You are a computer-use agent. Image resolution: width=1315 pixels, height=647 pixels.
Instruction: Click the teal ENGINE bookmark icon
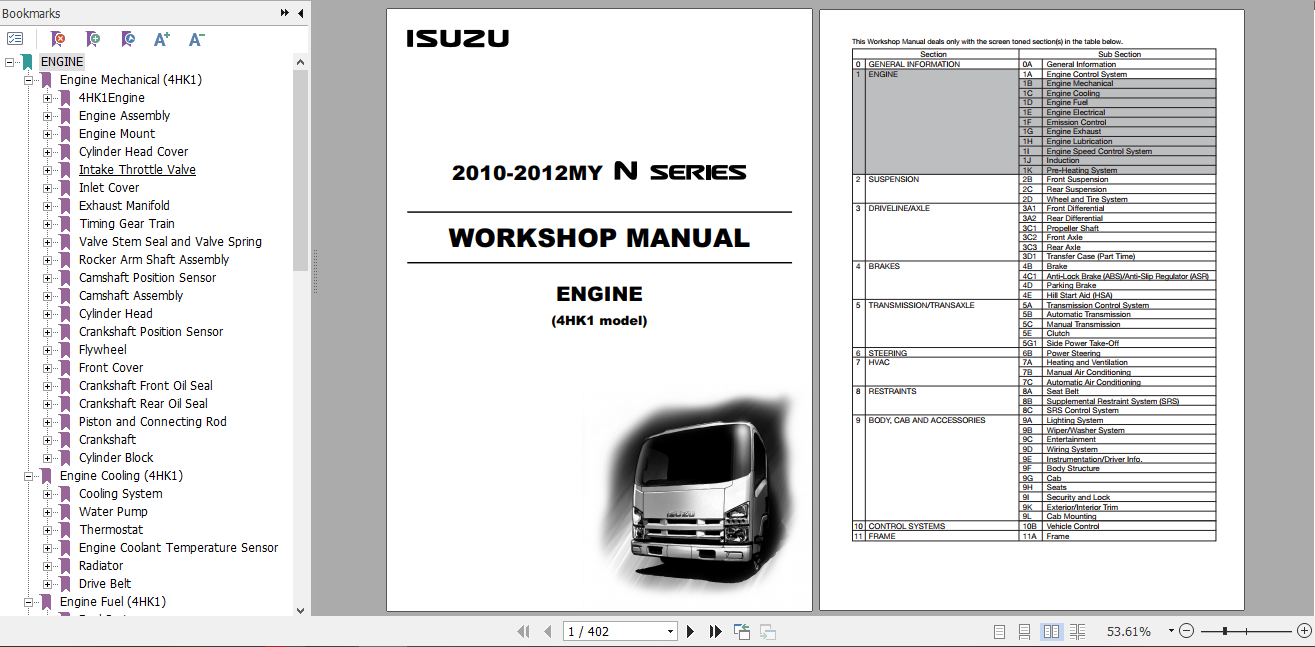pyautogui.click(x=28, y=62)
